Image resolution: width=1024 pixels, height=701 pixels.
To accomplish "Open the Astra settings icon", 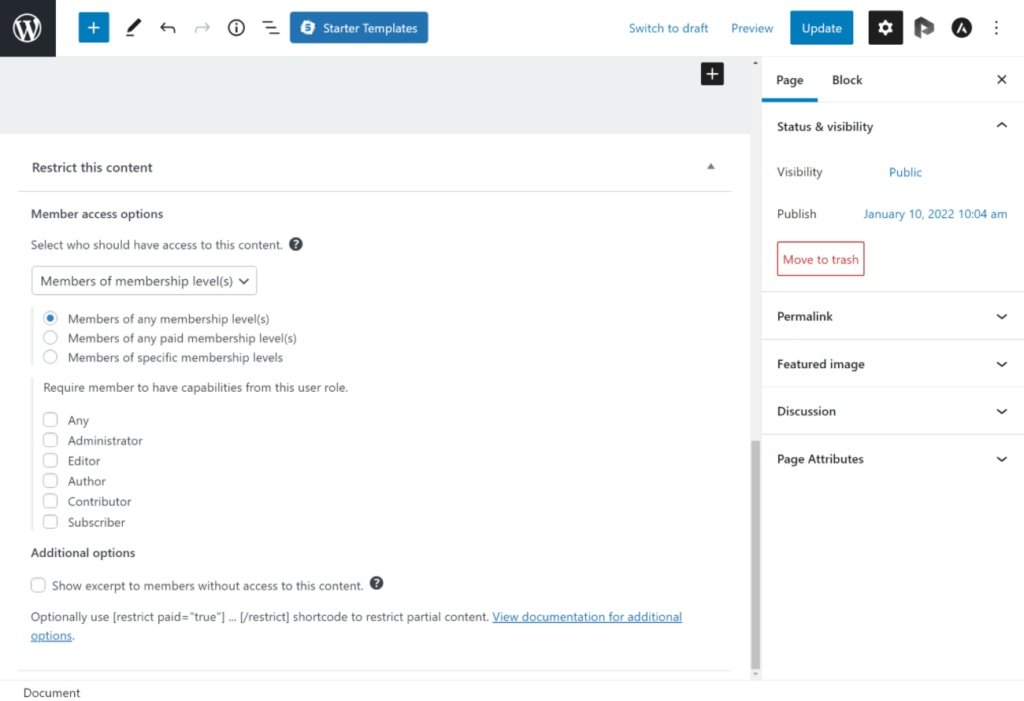I will (x=961, y=28).
